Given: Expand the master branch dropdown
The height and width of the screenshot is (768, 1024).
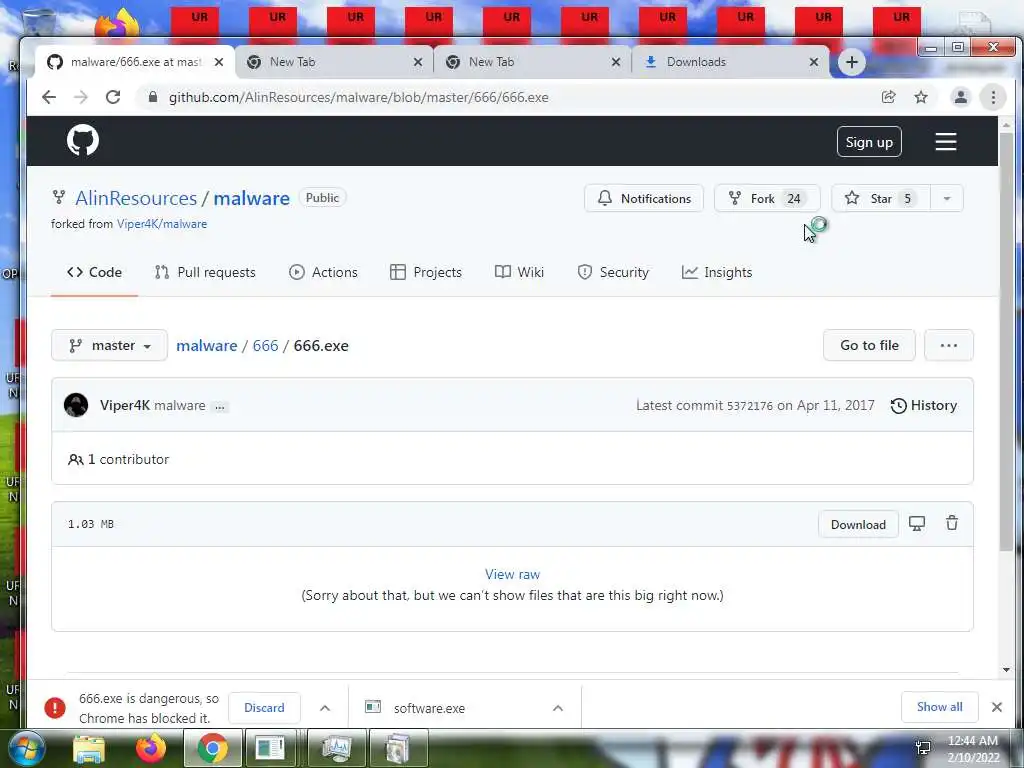Looking at the screenshot, I should [x=109, y=345].
